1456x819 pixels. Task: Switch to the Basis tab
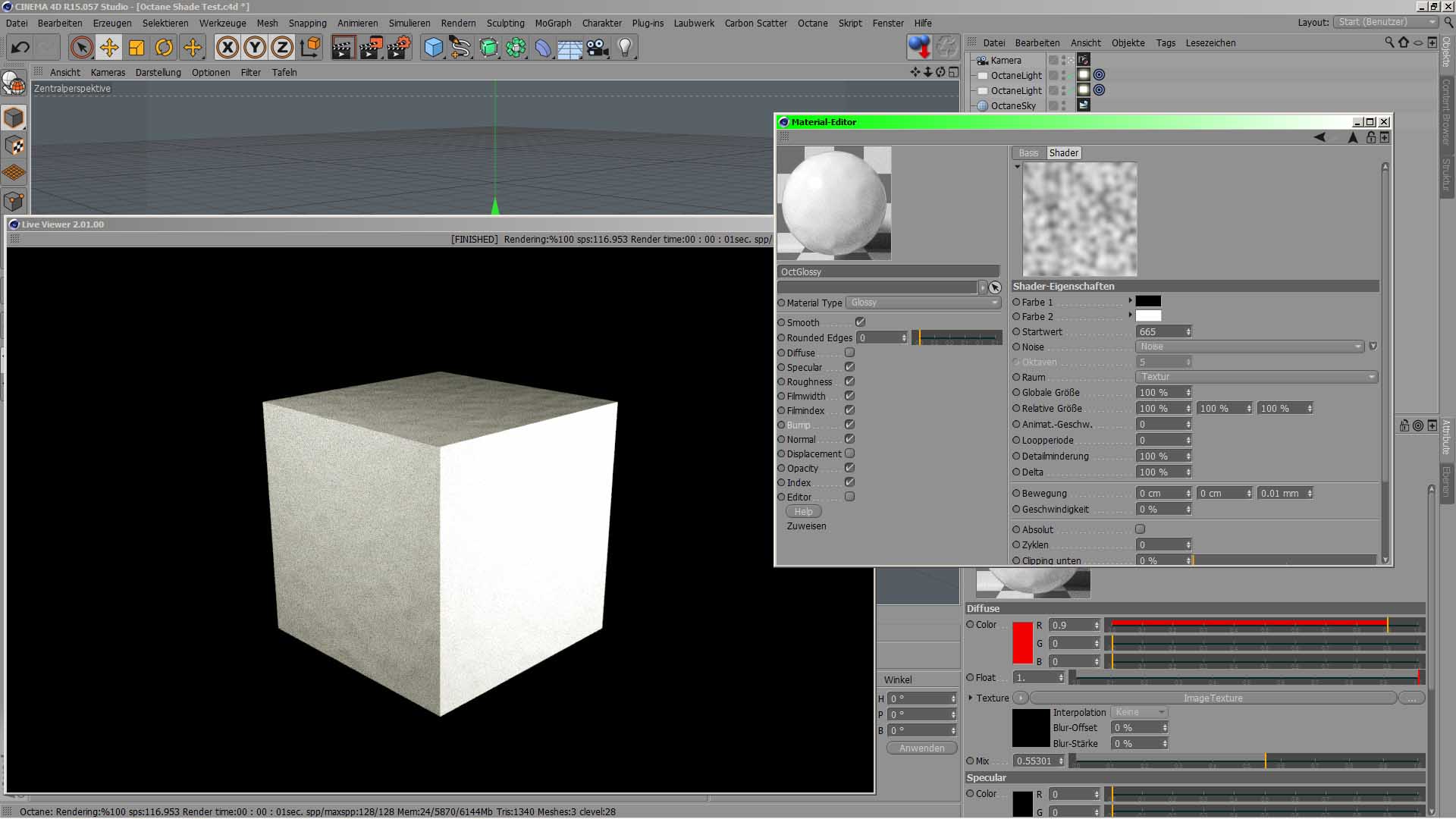pos(1028,153)
